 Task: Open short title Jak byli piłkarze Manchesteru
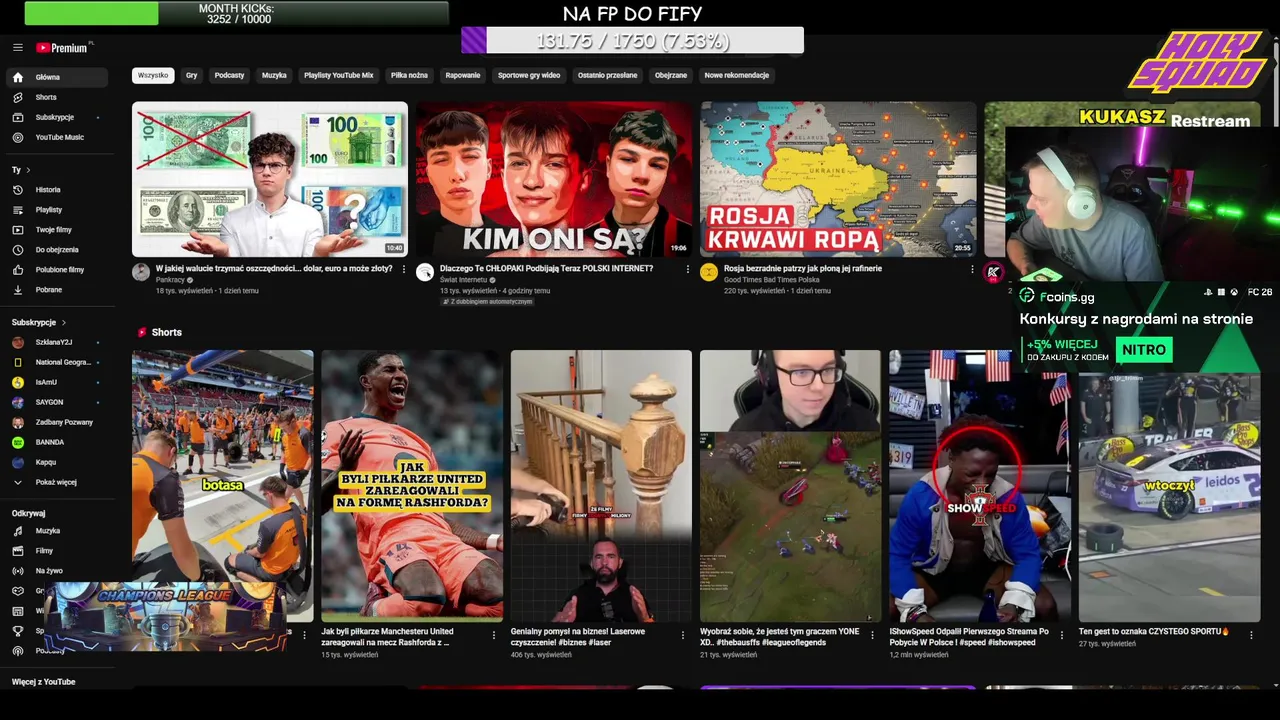click(x=388, y=637)
